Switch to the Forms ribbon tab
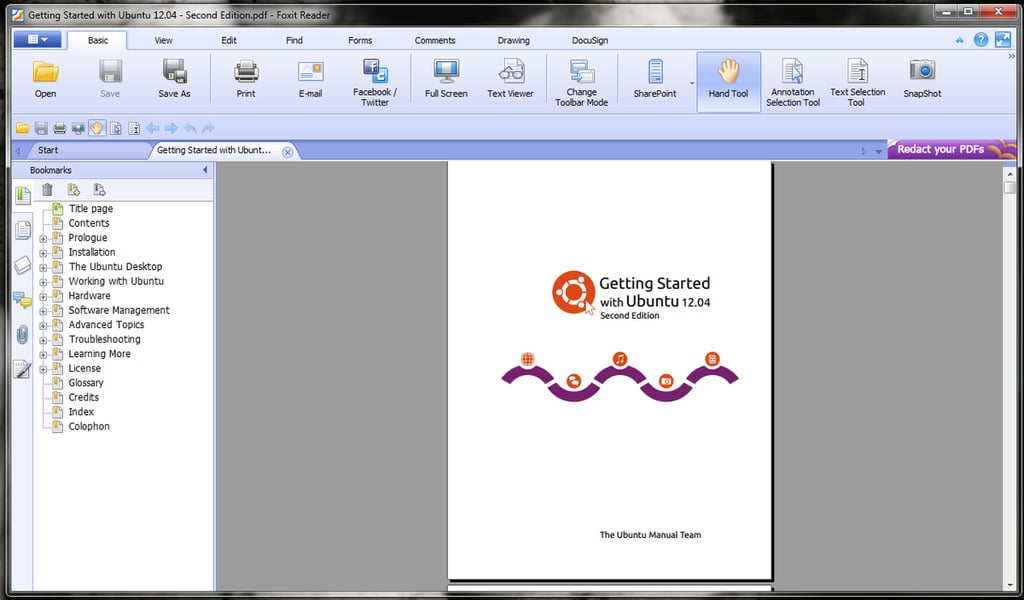 point(360,40)
